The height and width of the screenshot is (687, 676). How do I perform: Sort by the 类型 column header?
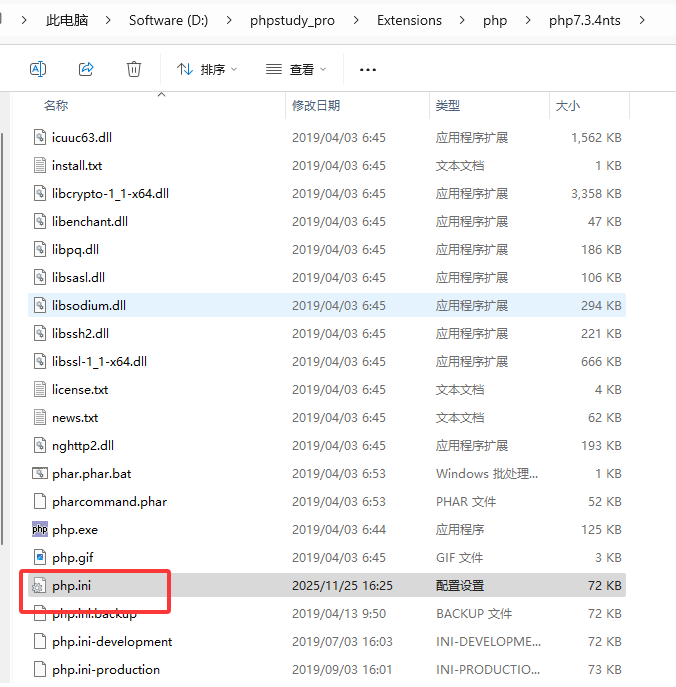(x=448, y=106)
